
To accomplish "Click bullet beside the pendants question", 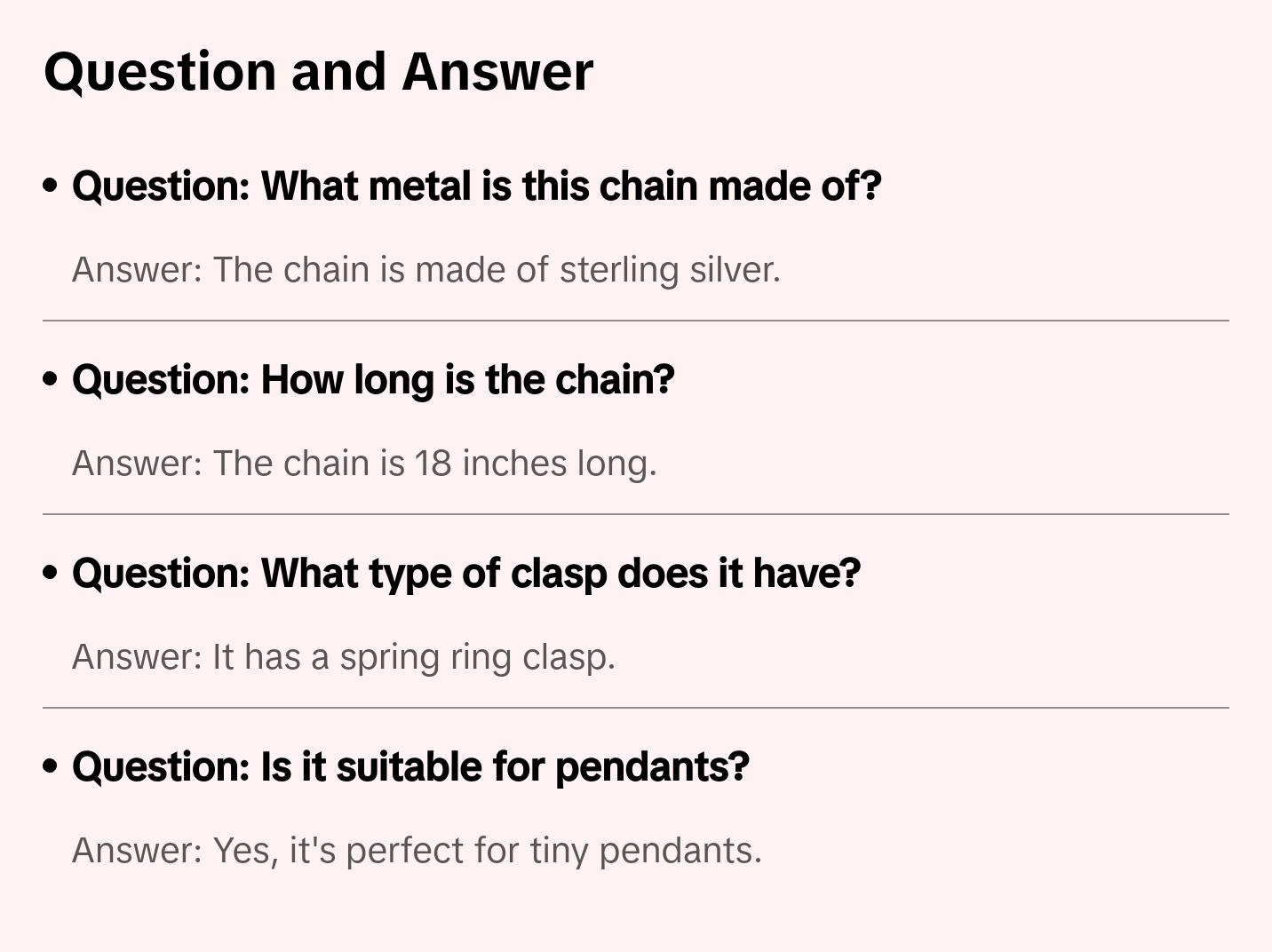I will 51,766.
